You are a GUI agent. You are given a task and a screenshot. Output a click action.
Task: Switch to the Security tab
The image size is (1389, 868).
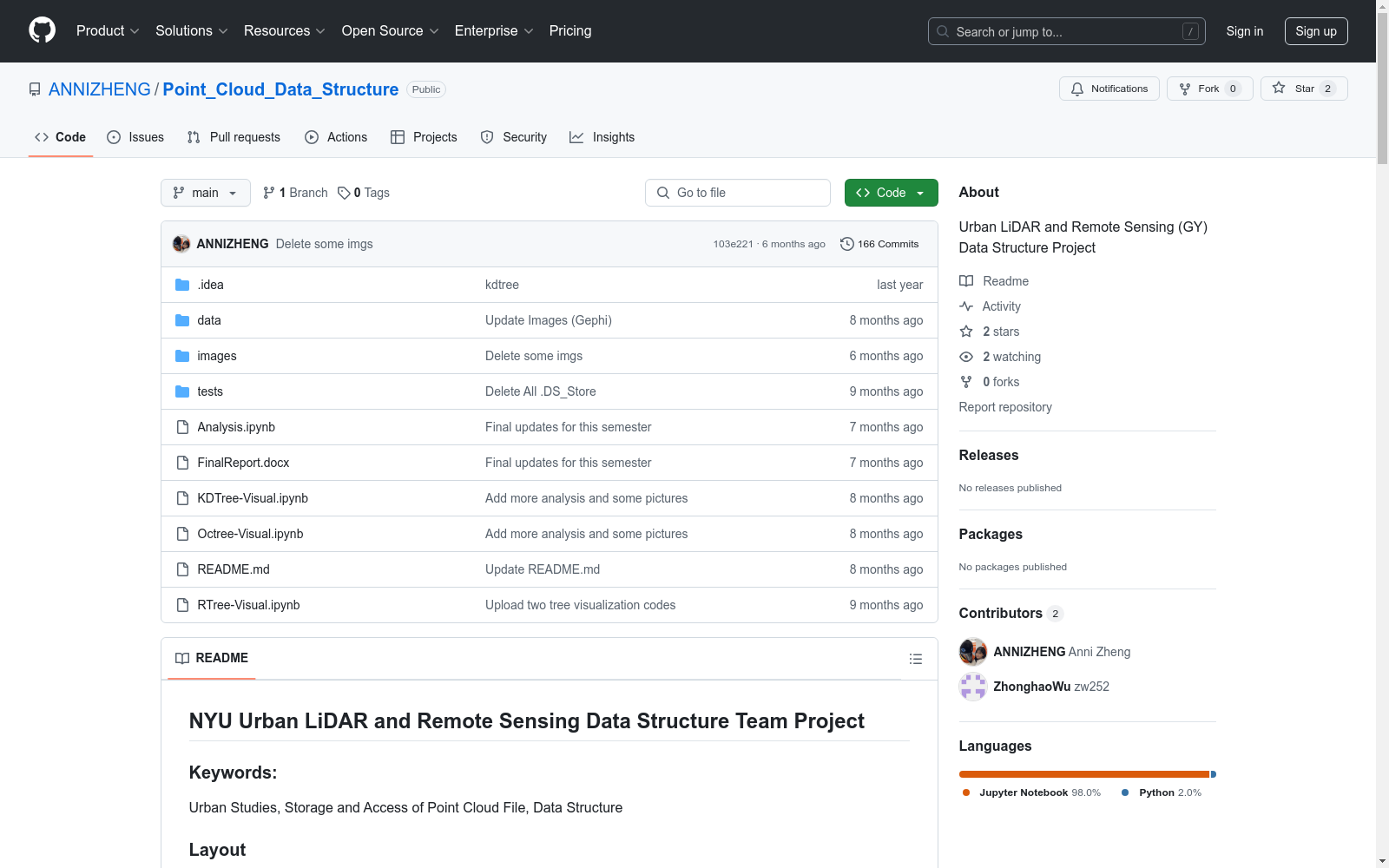pos(514,137)
